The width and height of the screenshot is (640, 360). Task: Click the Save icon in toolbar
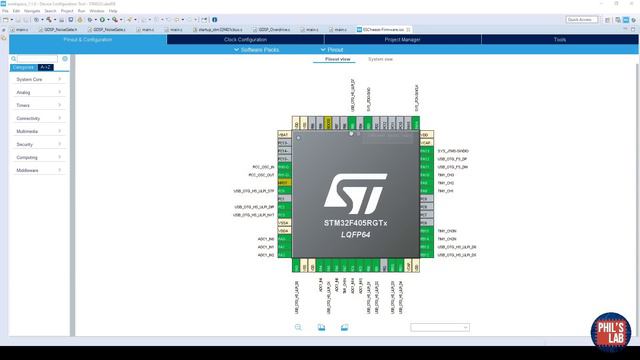tap(18, 20)
